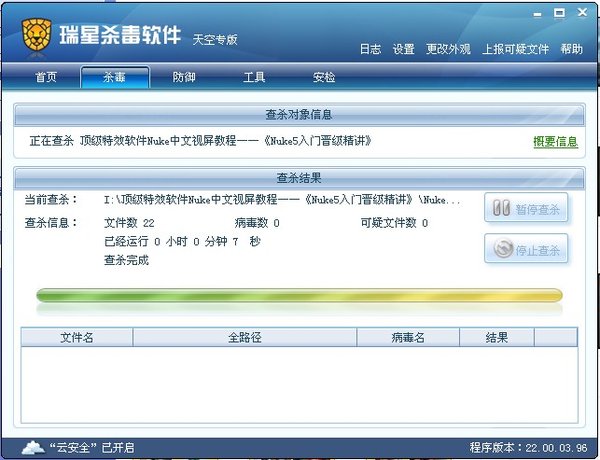This screenshot has height=460, width=600.
Task: Sort by 文件名 column header
Action: 77,337
